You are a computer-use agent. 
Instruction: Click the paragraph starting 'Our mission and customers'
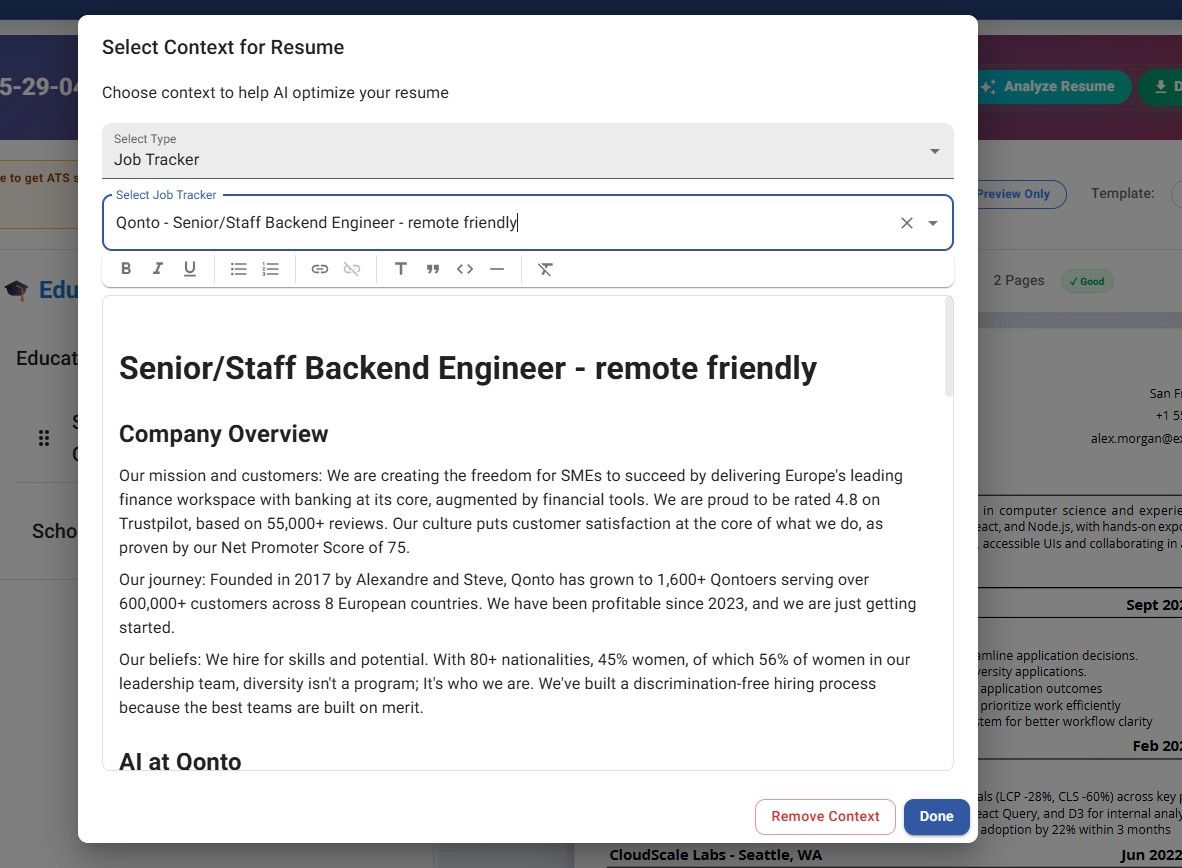(510, 511)
